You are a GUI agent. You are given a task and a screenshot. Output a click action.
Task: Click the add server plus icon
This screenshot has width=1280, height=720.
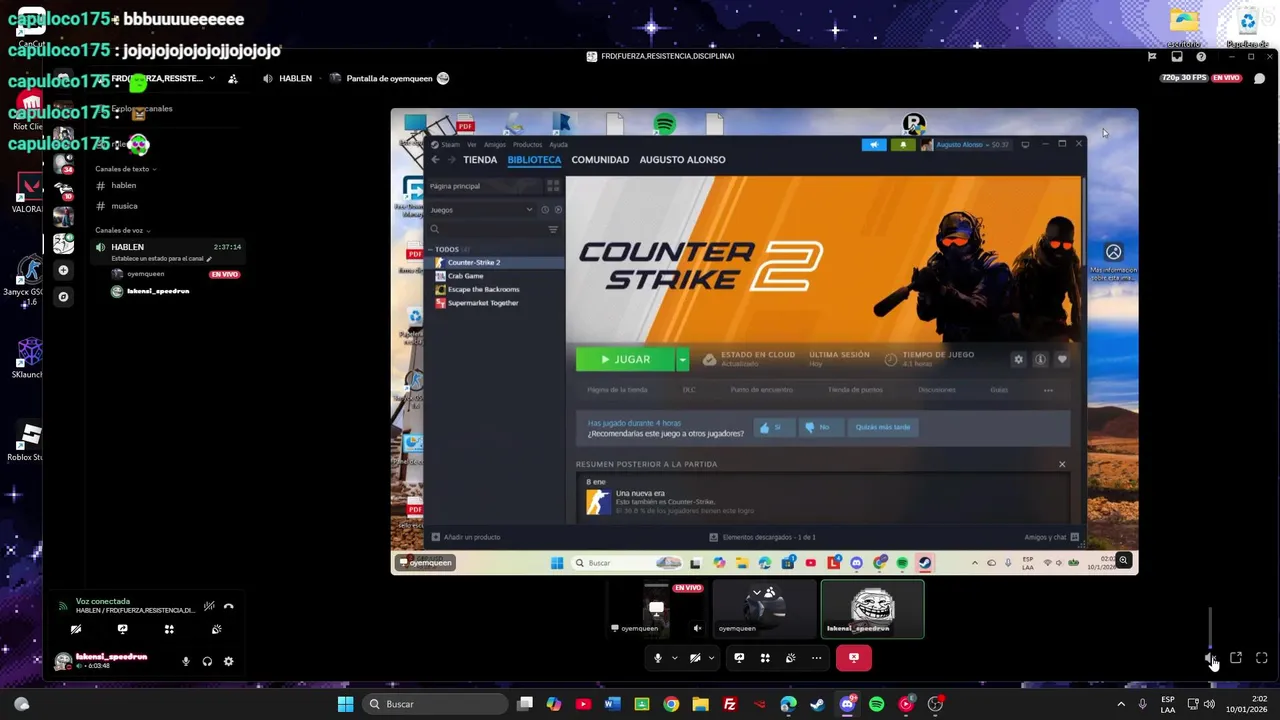63,270
